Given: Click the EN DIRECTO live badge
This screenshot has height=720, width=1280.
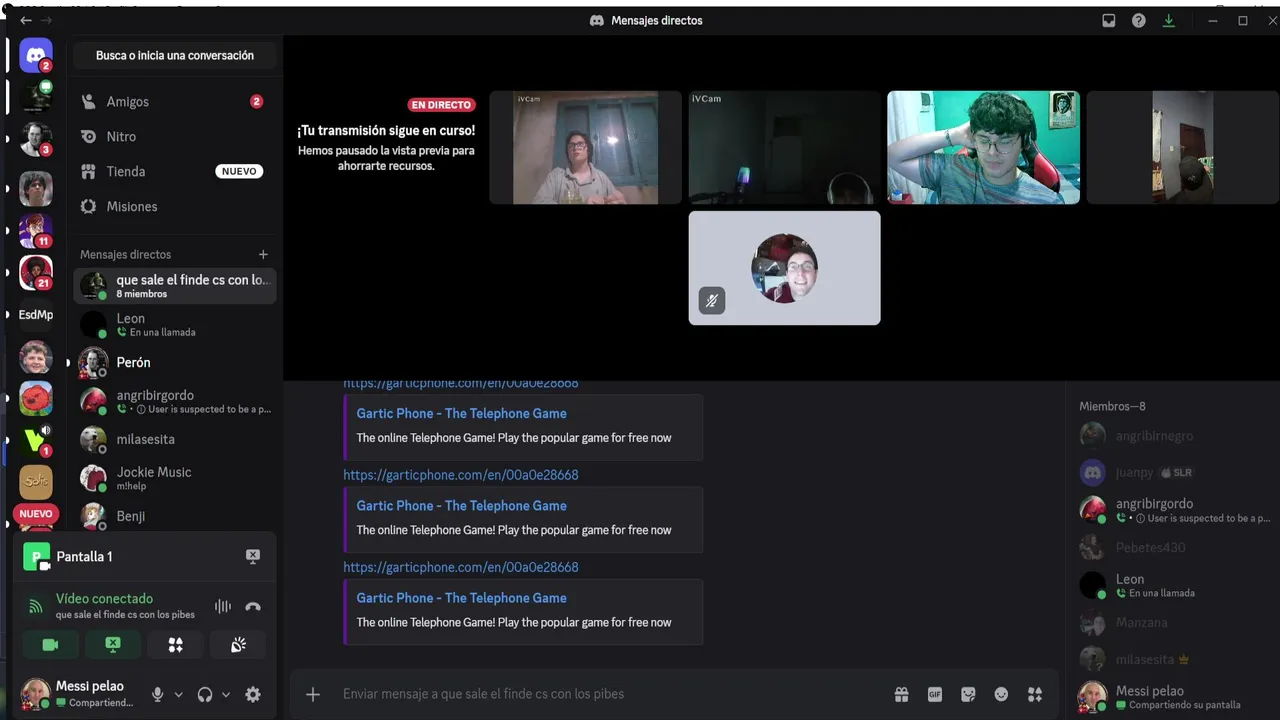Looking at the screenshot, I should (x=442, y=105).
